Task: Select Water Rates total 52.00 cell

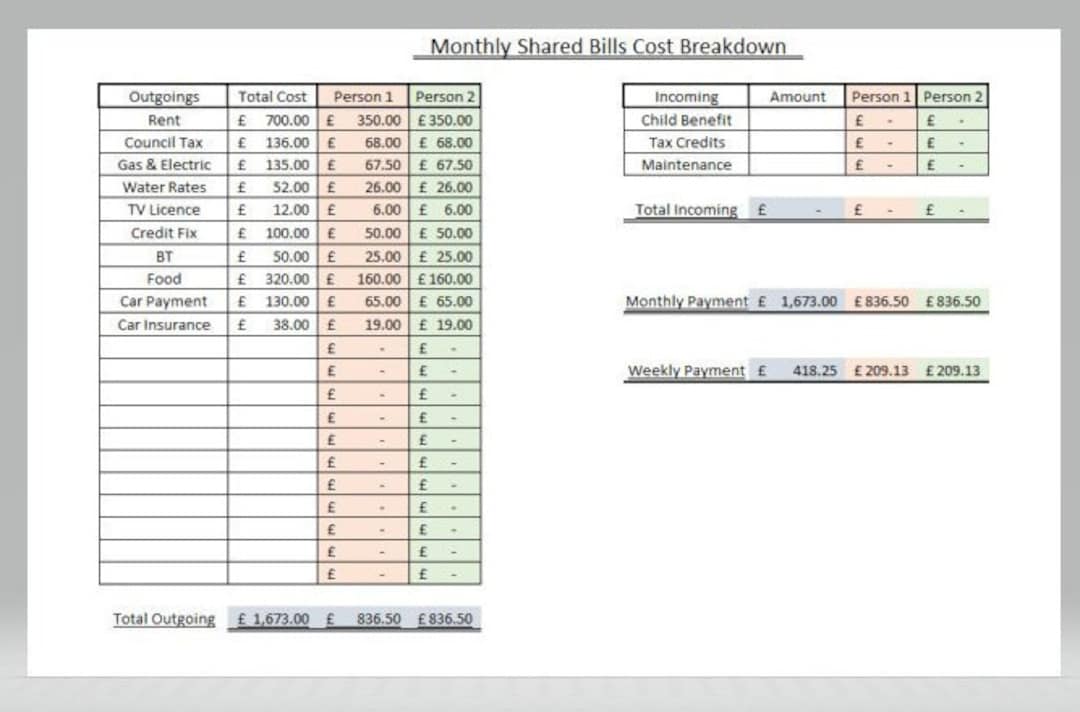Action: tap(272, 187)
